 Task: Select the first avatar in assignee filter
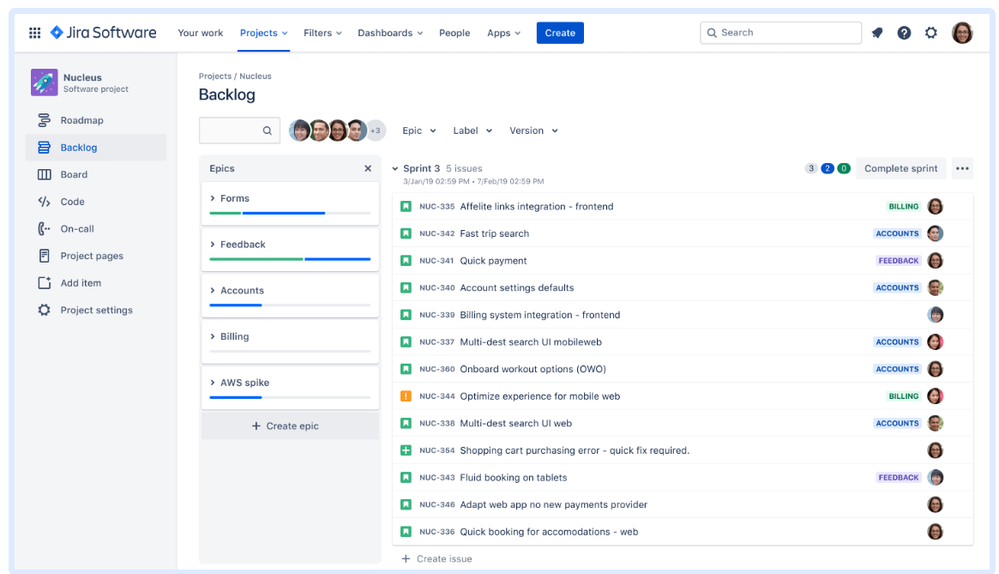click(299, 131)
